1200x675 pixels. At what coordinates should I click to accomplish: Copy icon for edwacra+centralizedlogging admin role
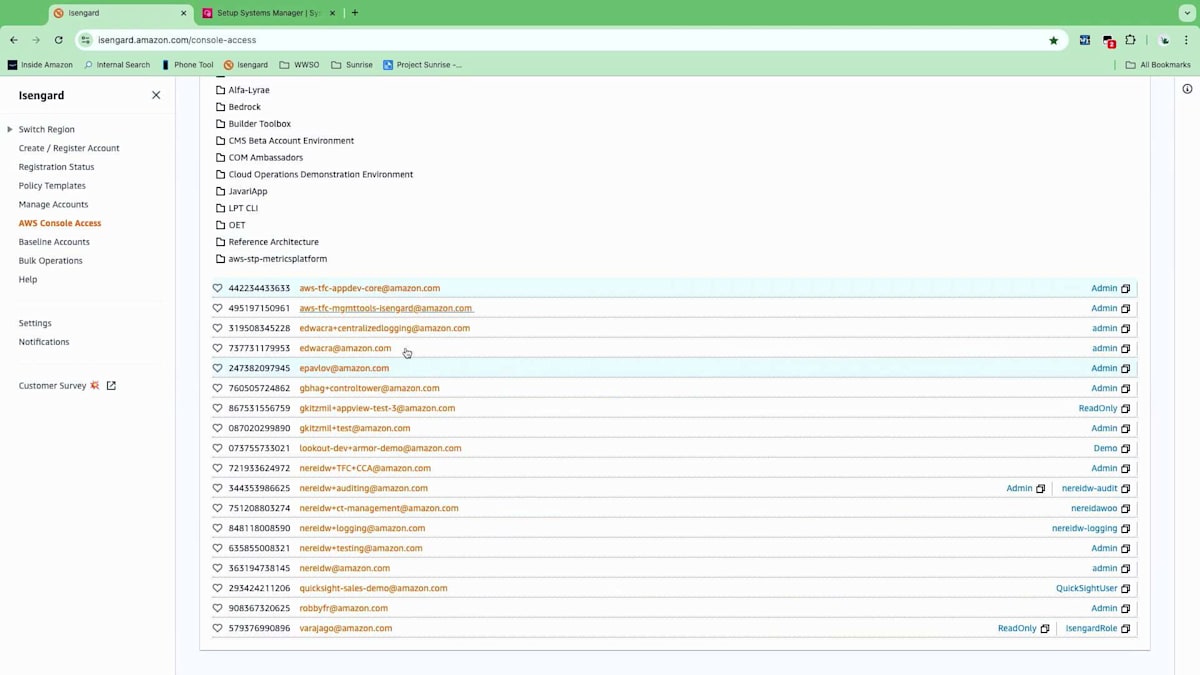click(x=1125, y=329)
